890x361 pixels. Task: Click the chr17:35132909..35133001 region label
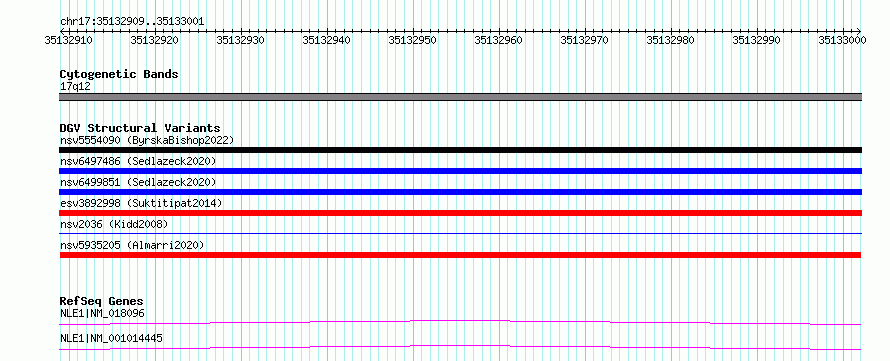point(132,22)
